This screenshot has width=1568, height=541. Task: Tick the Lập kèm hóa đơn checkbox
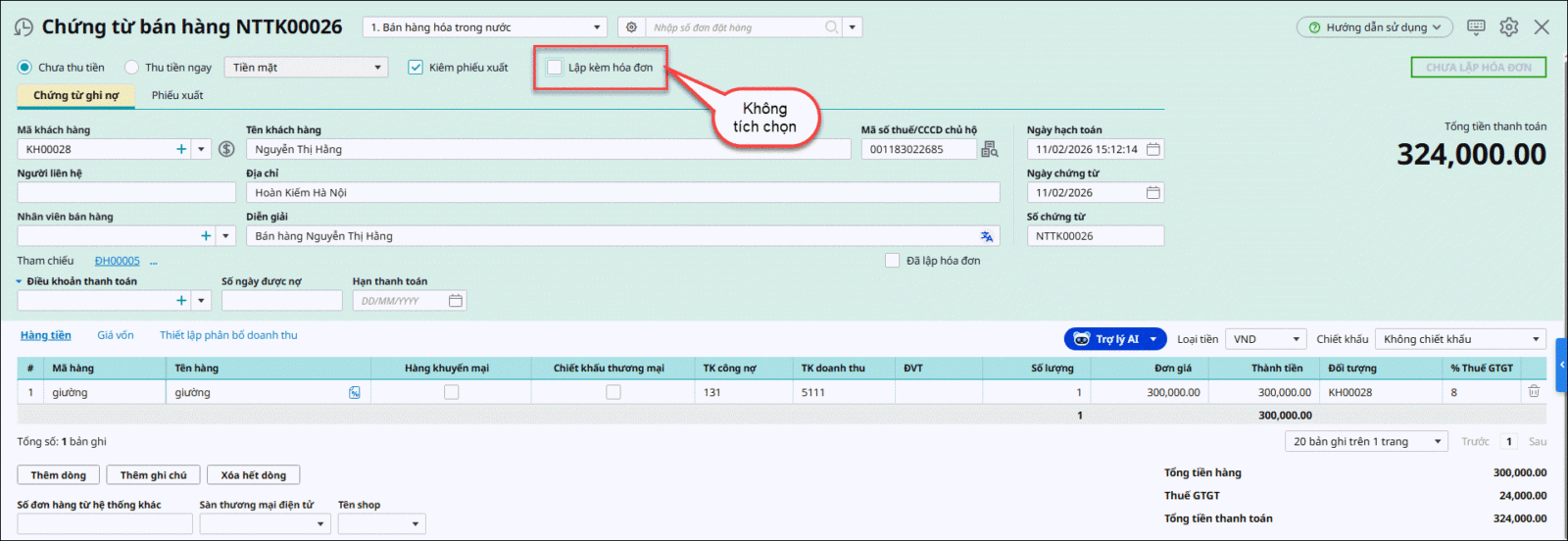(x=555, y=68)
